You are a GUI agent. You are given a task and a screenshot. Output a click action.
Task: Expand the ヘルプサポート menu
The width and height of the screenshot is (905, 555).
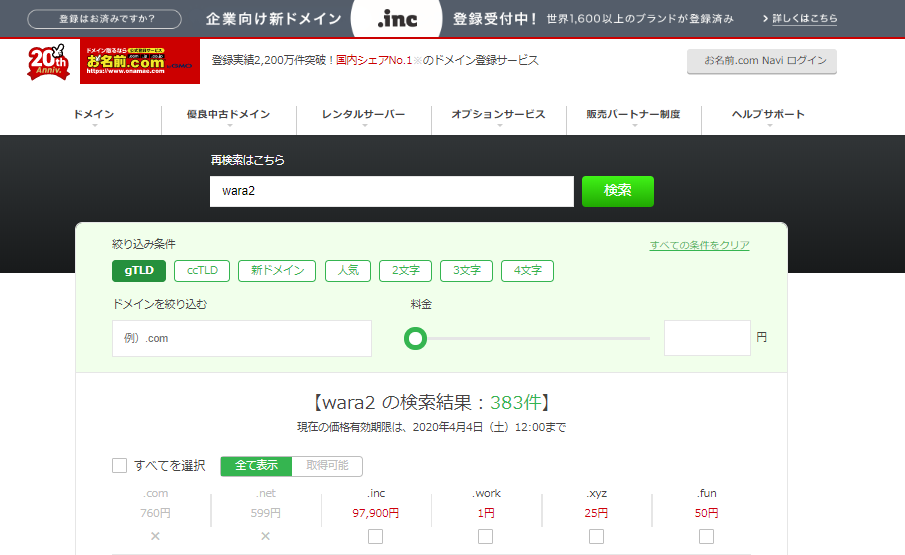point(769,115)
